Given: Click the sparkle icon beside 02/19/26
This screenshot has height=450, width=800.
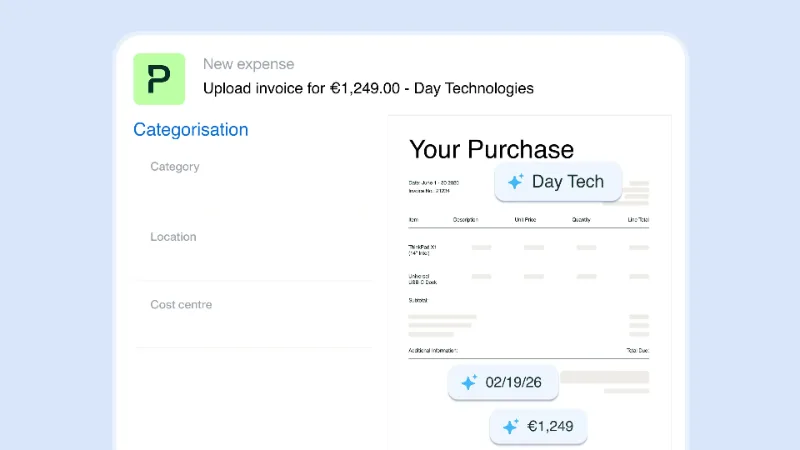Looking at the screenshot, I should click(x=469, y=382).
